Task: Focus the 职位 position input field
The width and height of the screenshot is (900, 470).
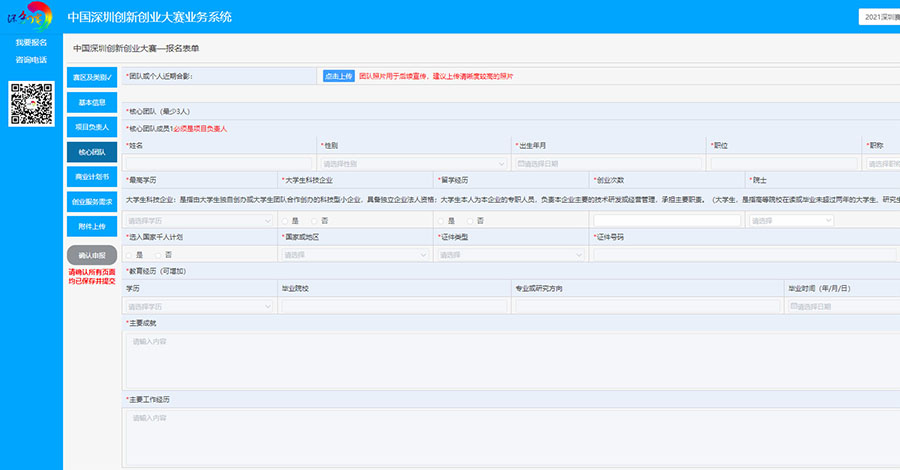Action: (x=784, y=164)
